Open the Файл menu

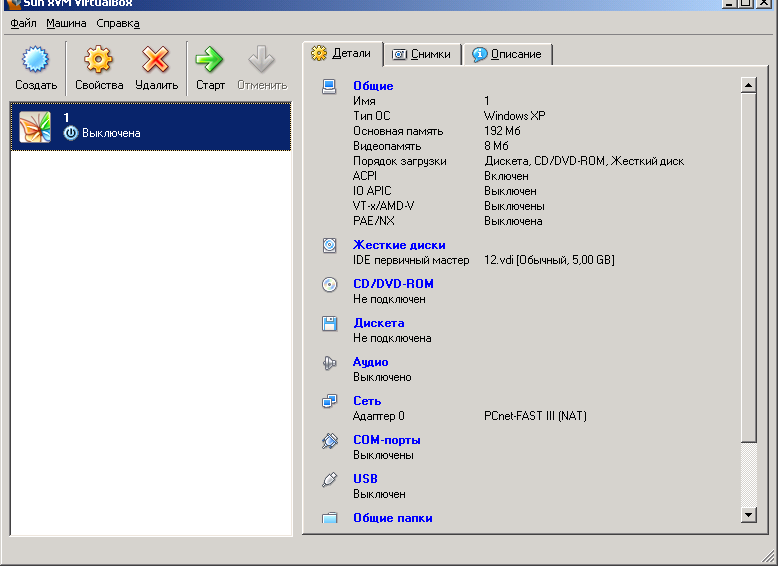coord(23,23)
